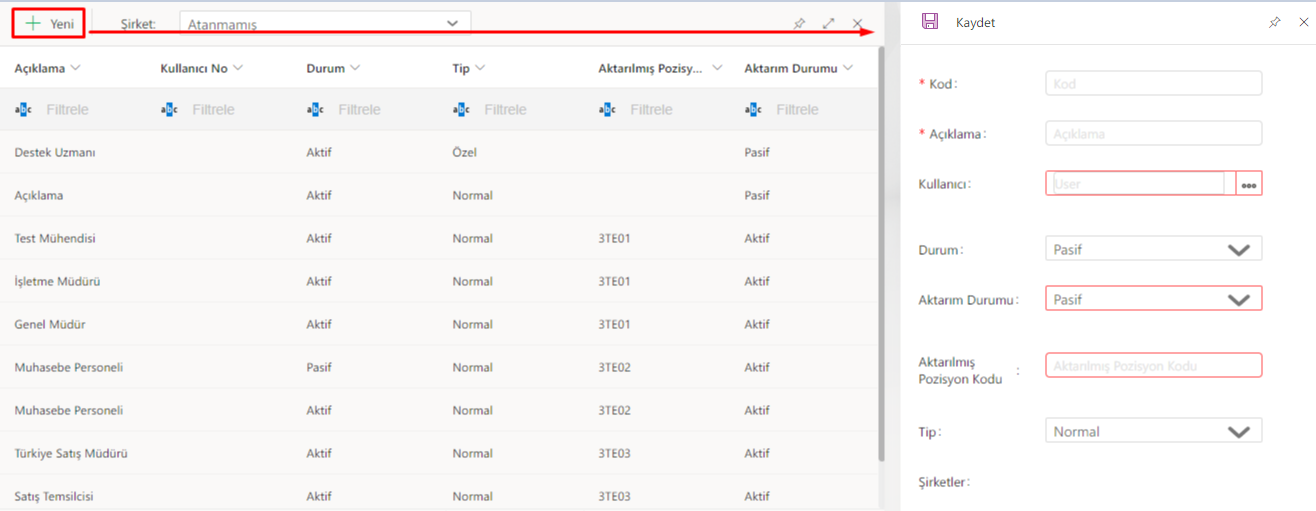
Task: Expand the Aktarım Durumu dropdown in form
Action: coord(1238,300)
